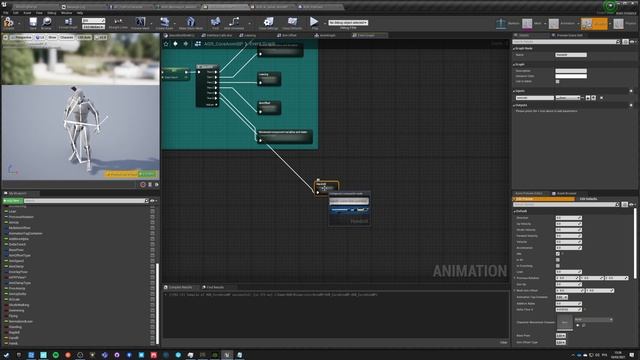Open the viewport Show dropdown
Image resolution: width=640 pixels, height=360 pixels.
52,37
